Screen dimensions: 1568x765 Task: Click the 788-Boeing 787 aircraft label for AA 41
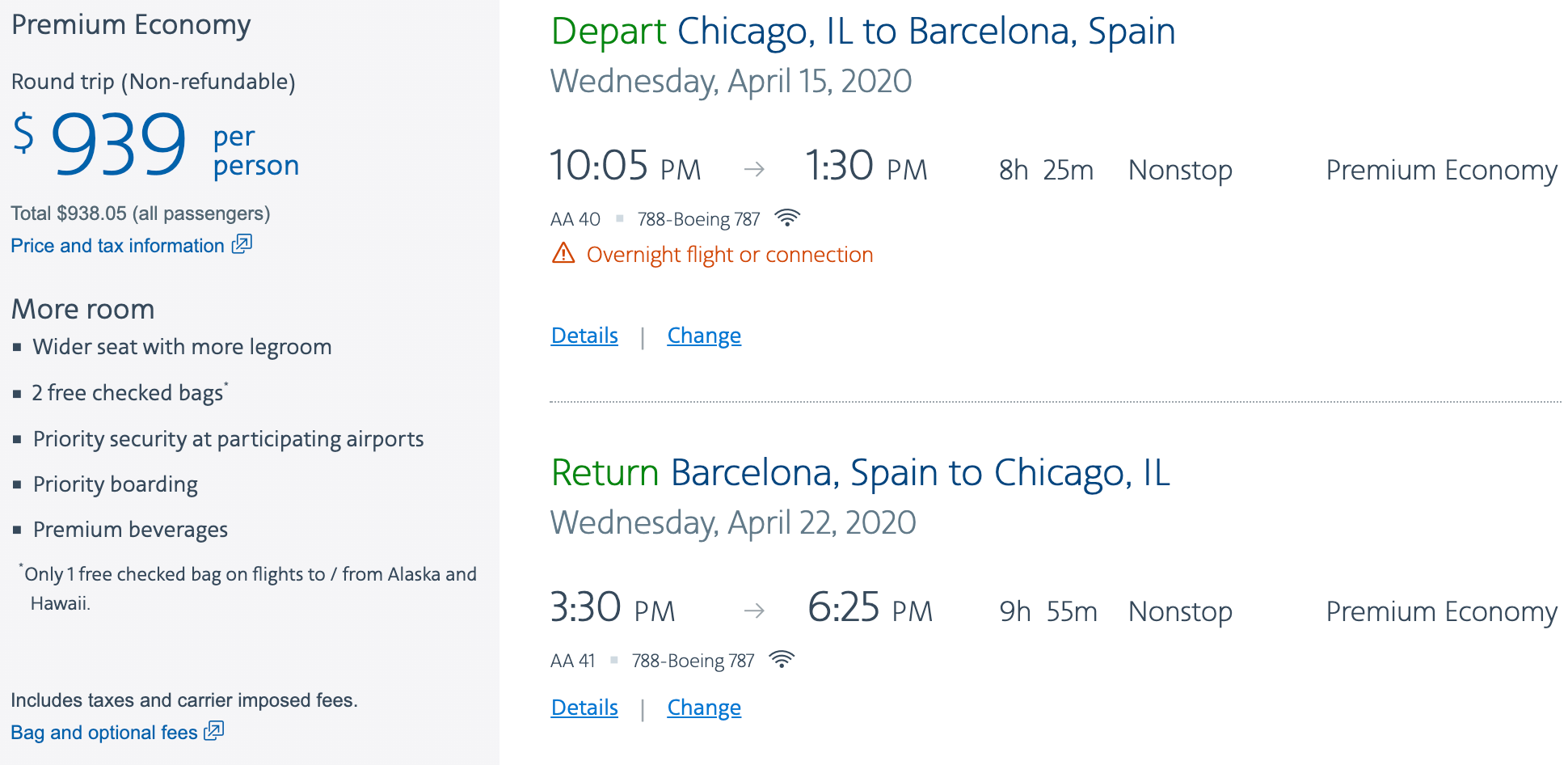[693, 661]
